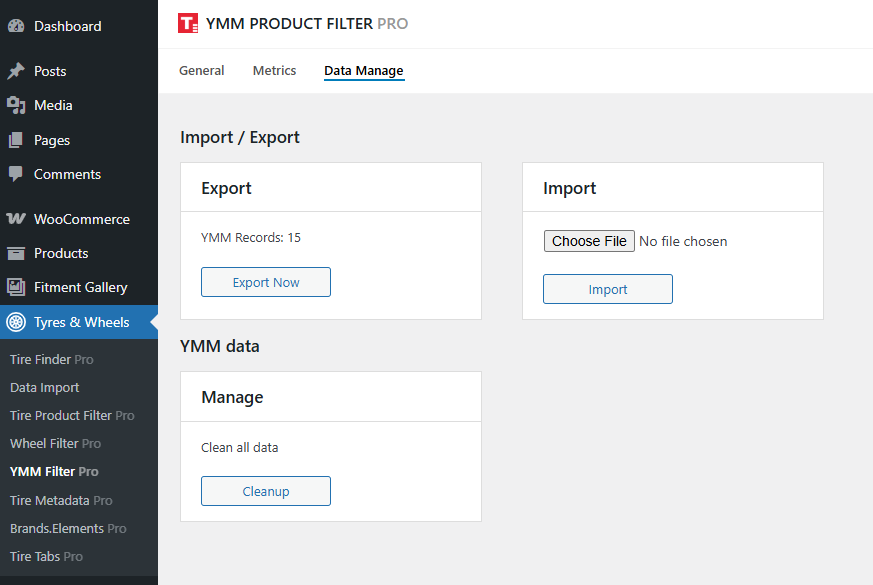This screenshot has height=585, width=873.
Task: Go to Data Import submenu
Action: point(44,387)
